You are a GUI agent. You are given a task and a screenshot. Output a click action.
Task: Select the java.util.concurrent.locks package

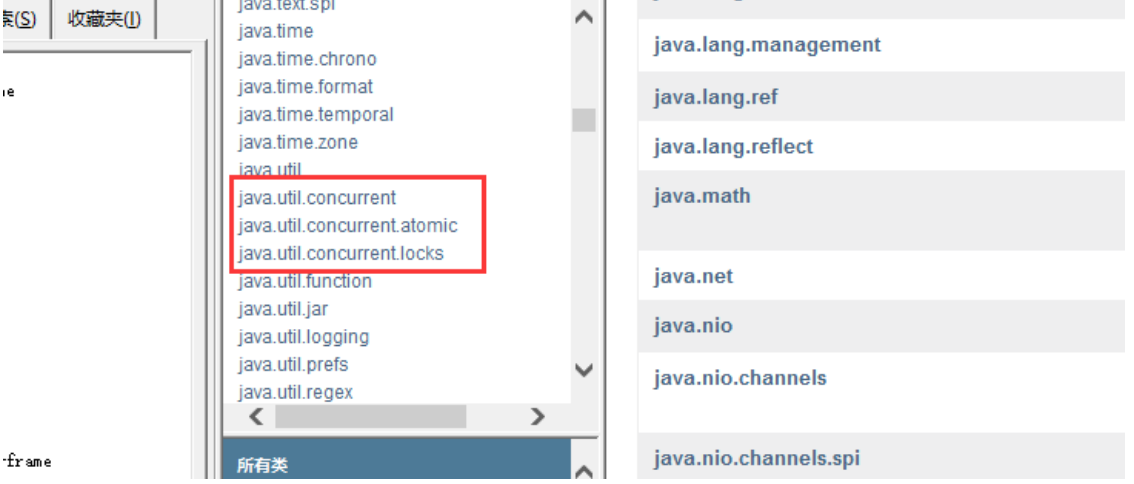click(340, 253)
